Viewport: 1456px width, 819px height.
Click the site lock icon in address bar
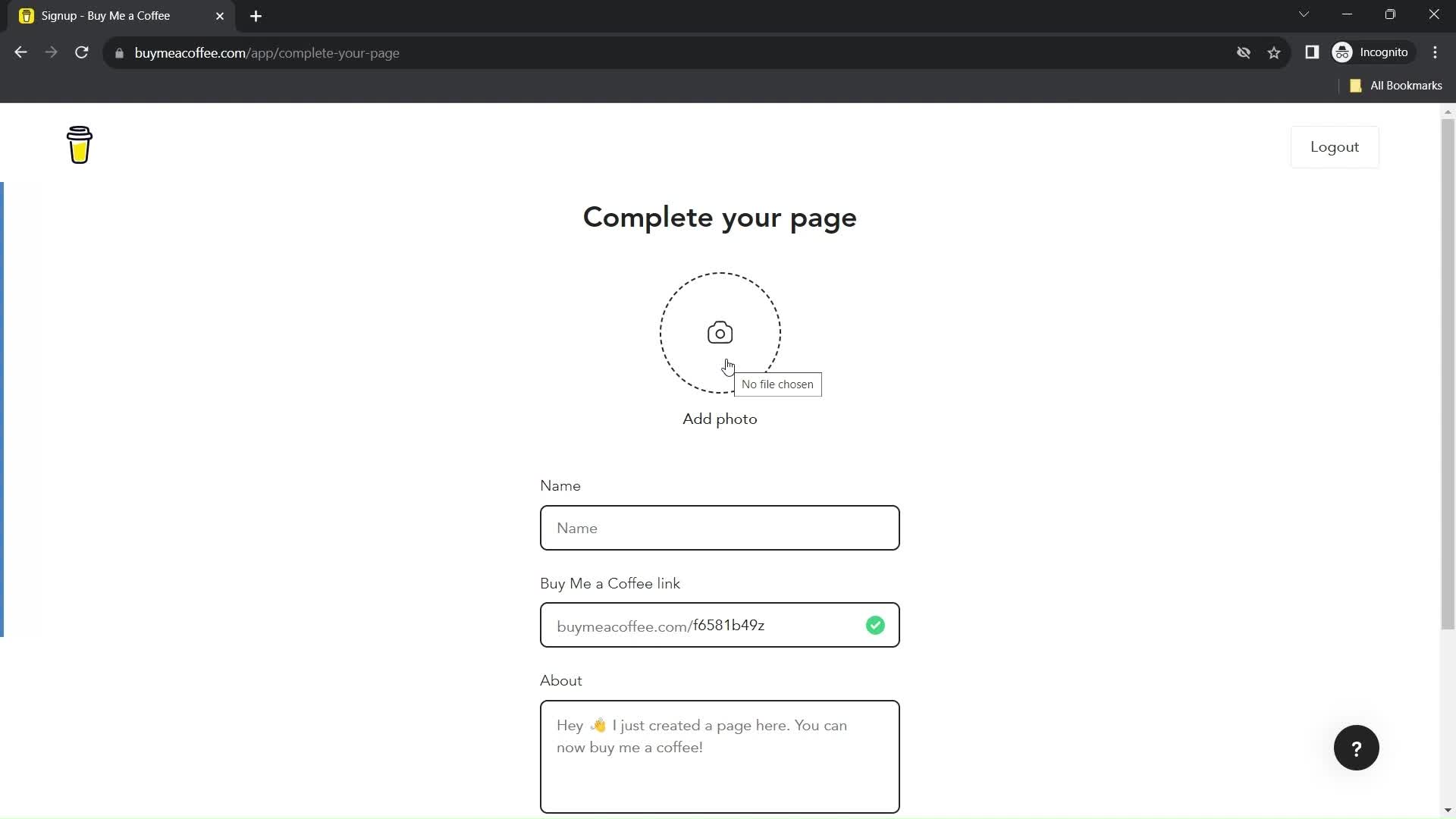119,53
